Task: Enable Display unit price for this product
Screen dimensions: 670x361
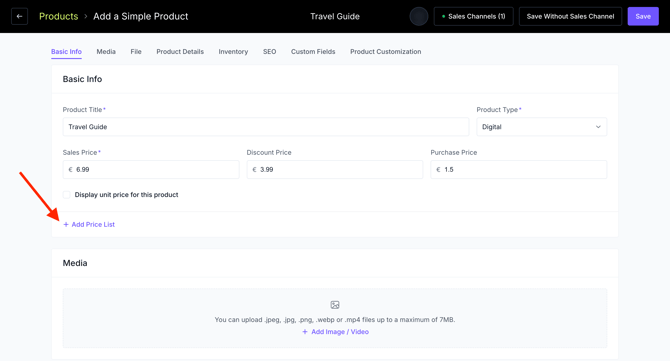Action: point(67,195)
